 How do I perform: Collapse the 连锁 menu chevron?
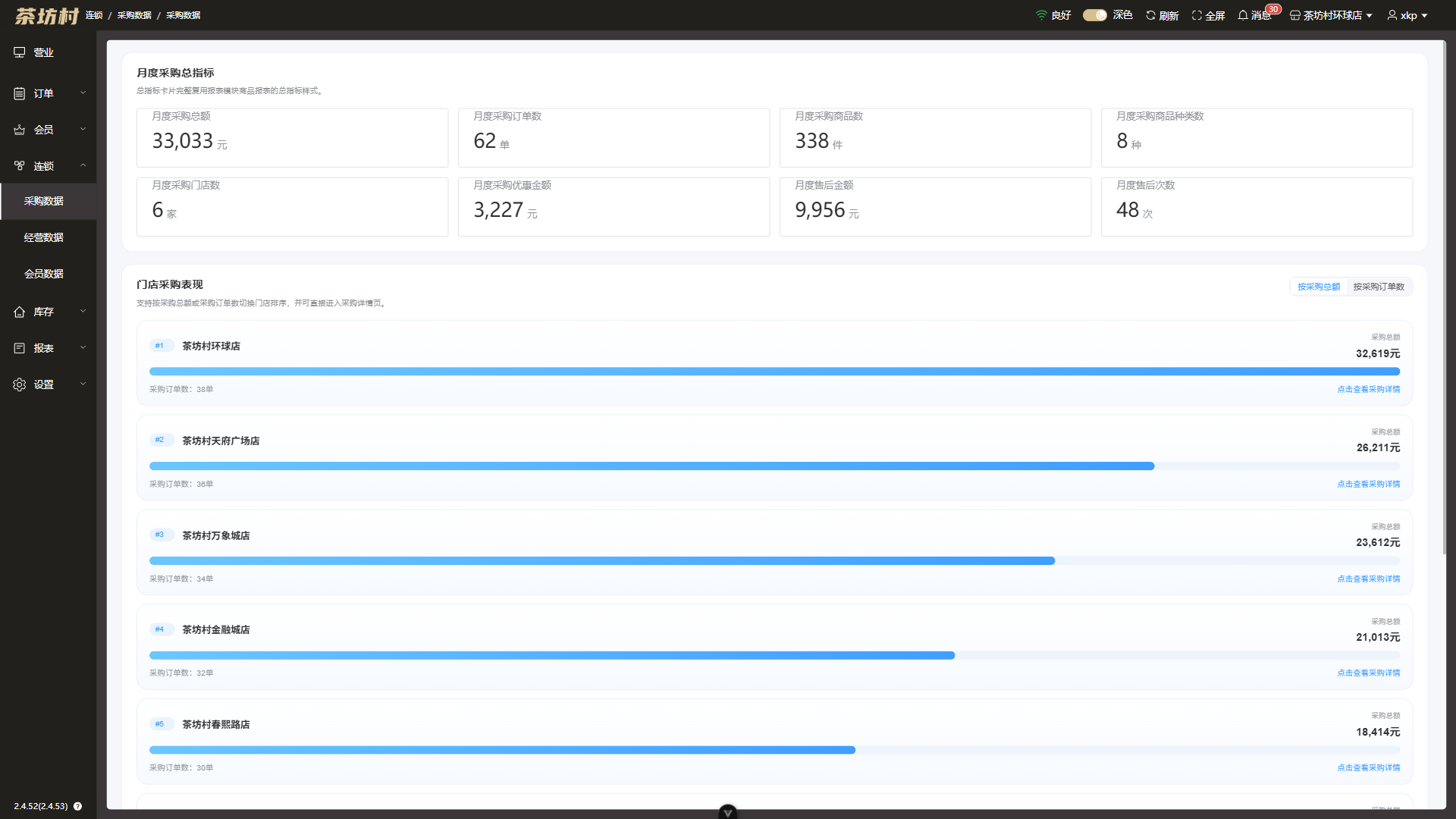point(83,166)
